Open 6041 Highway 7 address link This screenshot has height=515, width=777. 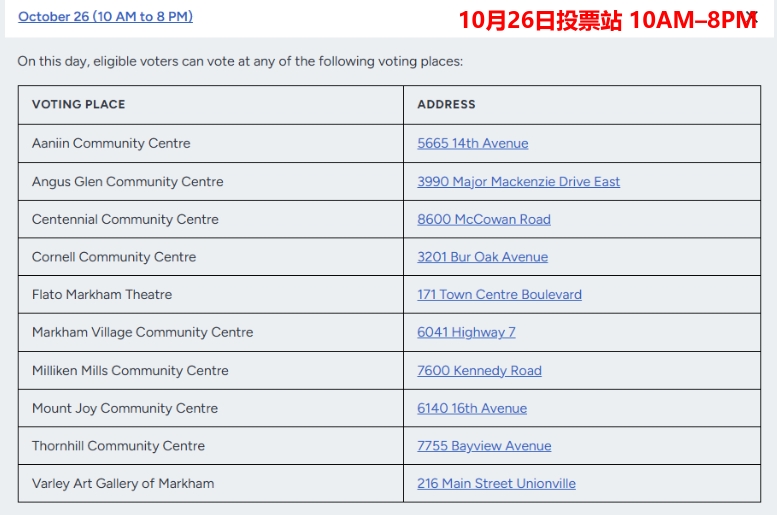(466, 332)
